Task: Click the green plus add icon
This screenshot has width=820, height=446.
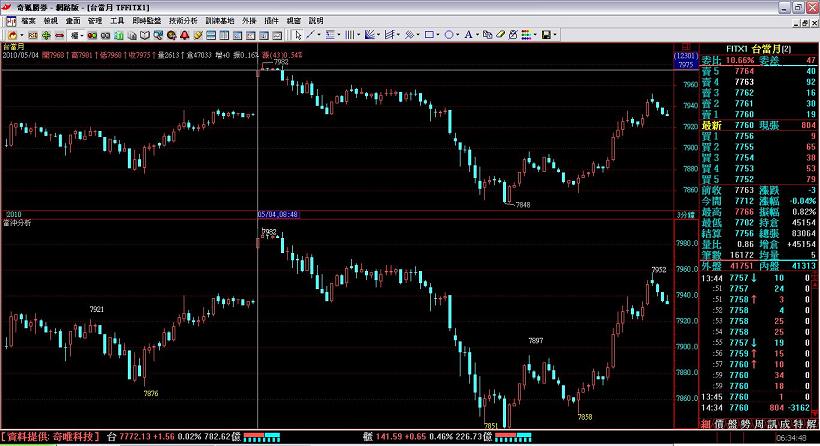Action: (x=48, y=35)
